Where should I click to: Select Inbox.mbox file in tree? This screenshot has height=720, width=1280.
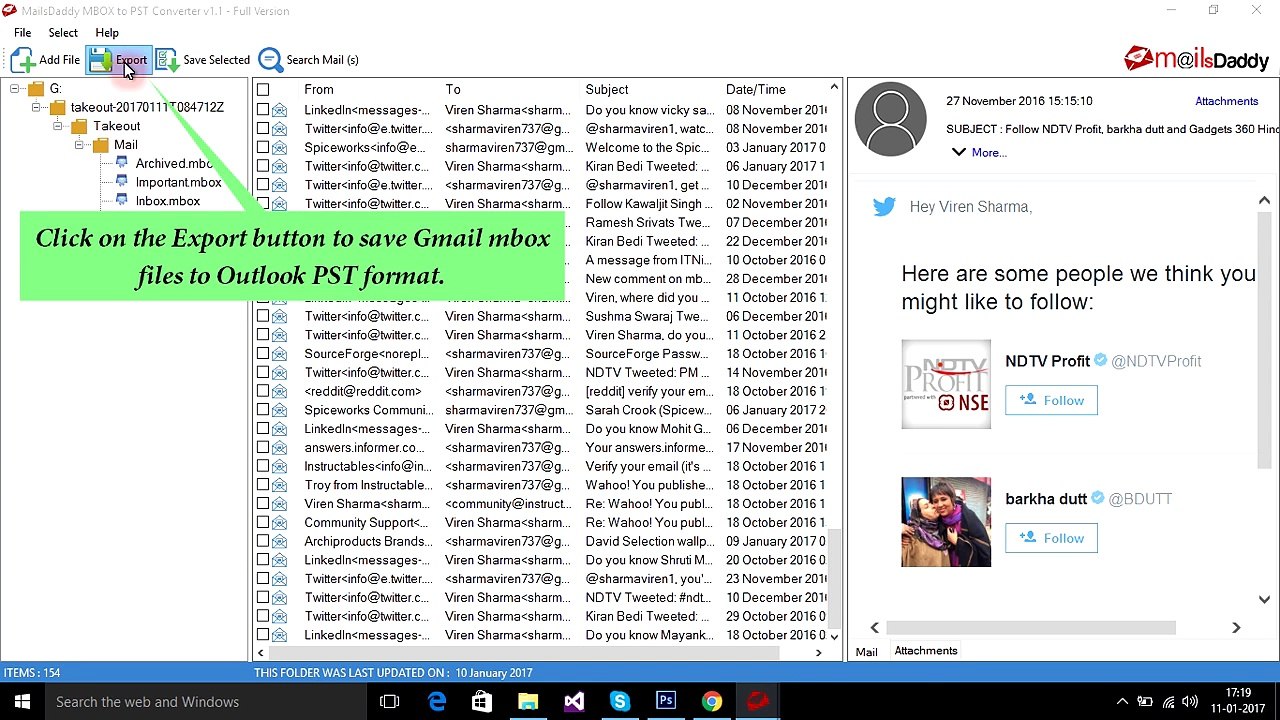click(168, 201)
